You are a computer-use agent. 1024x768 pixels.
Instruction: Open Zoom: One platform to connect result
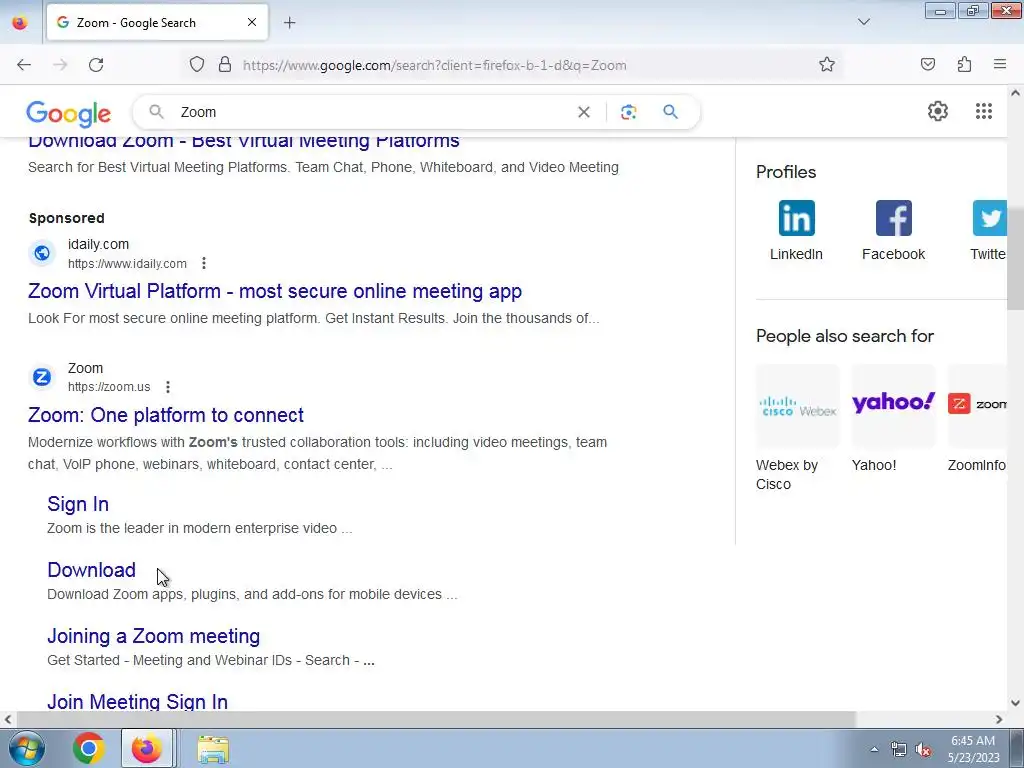point(166,415)
